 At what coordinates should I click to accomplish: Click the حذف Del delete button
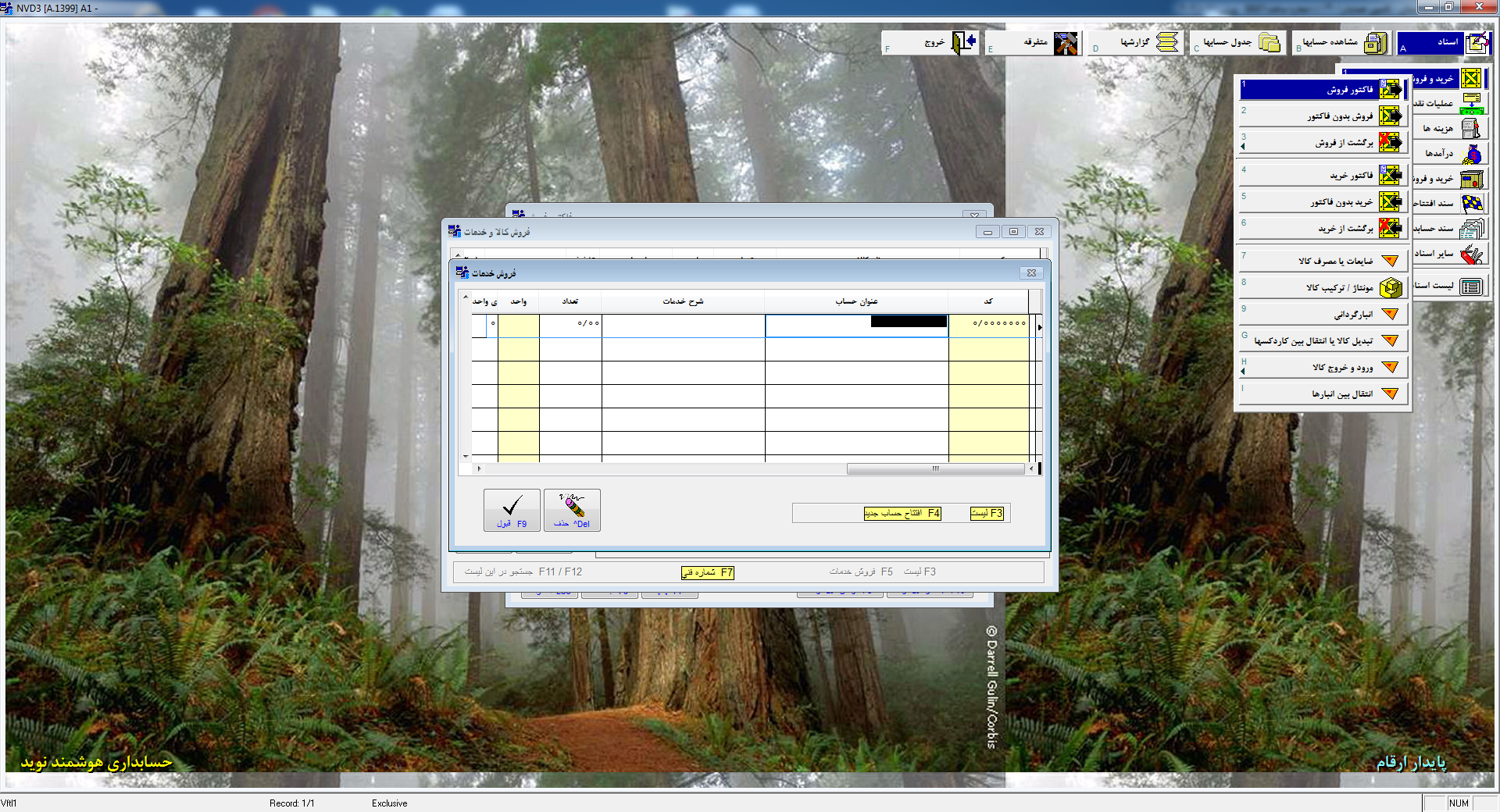[x=572, y=510]
